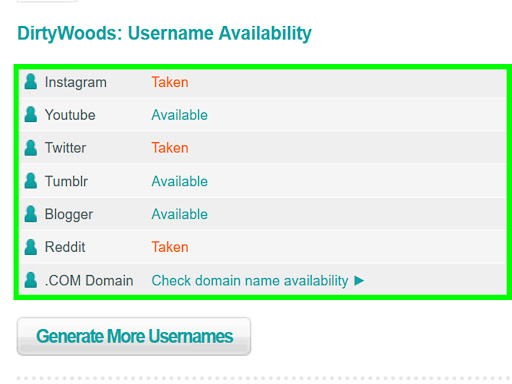The height and width of the screenshot is (384, 512).
Task: Click the user icon beside Blogger
Action: (x=31, y=214)
